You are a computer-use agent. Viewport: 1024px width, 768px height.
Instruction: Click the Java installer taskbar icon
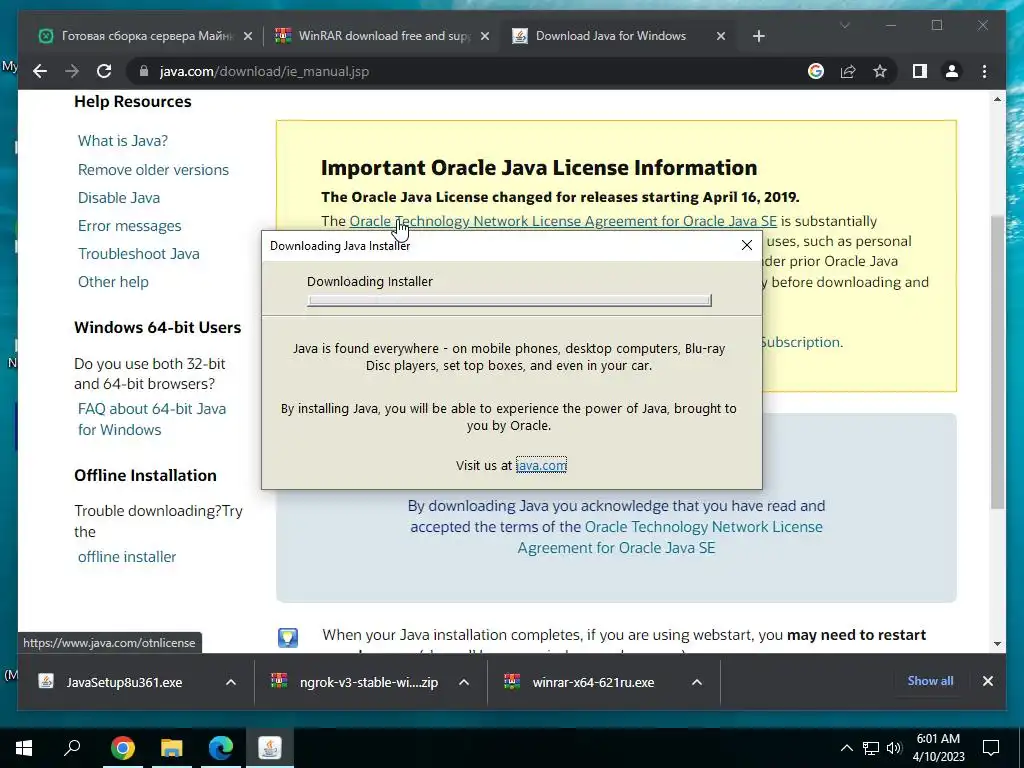[x=270, y=748]
